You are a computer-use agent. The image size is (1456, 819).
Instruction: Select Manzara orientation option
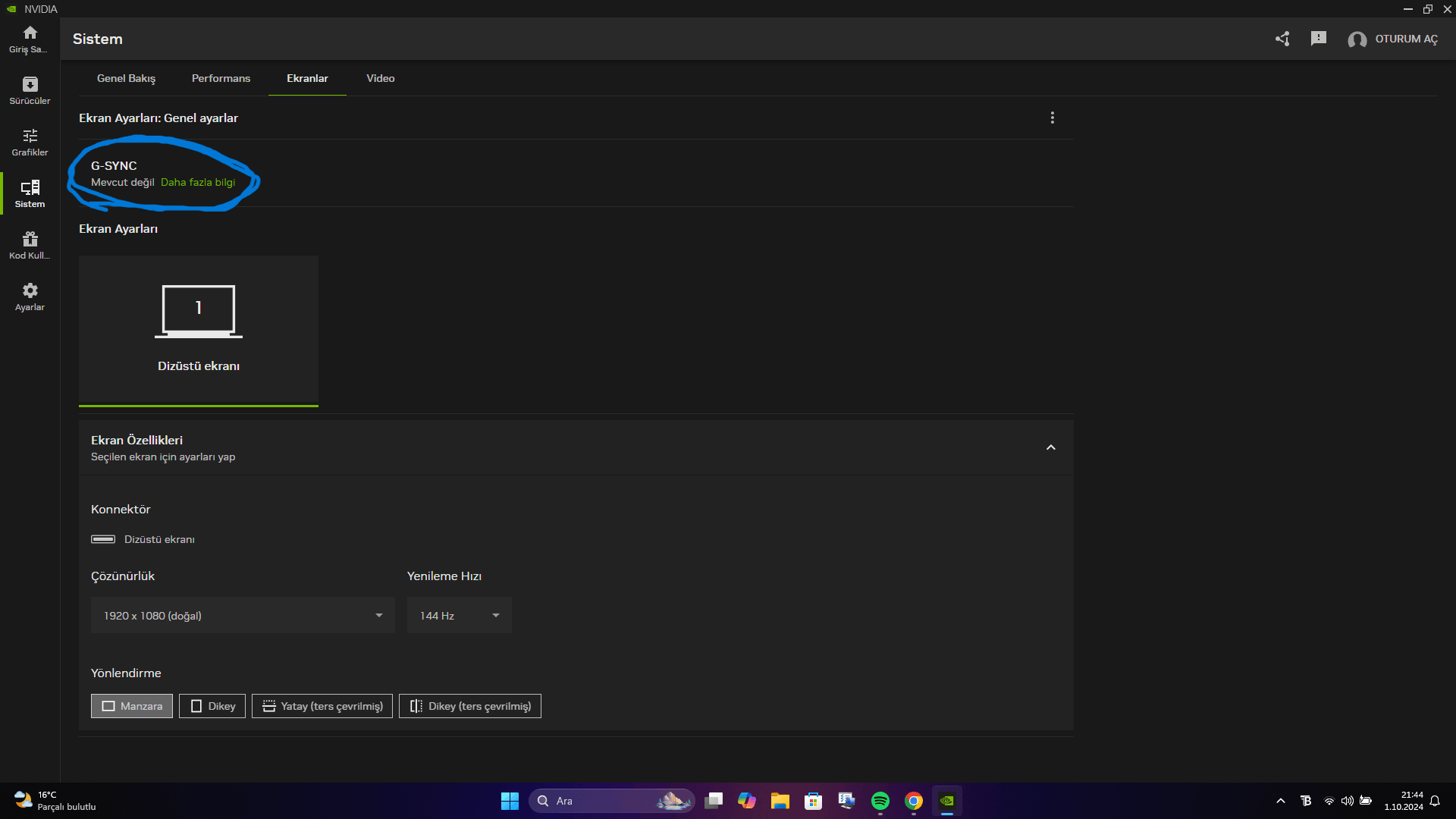[x=132, y=706]
